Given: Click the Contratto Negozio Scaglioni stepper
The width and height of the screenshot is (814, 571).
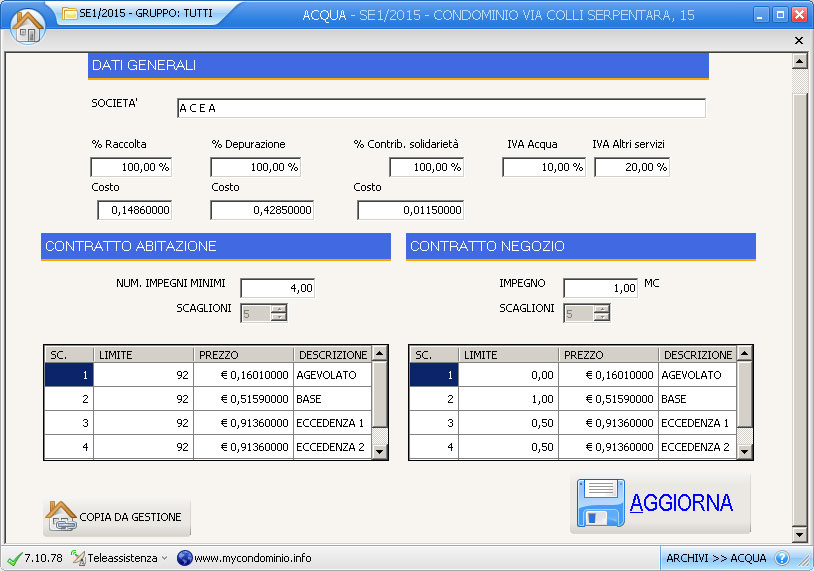Looking at the screenshot, I should pos(601,313).
